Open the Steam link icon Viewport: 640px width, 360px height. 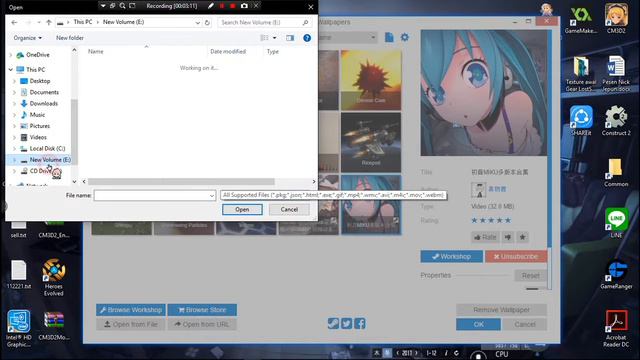pyautogui.click(x=333, y=324)
